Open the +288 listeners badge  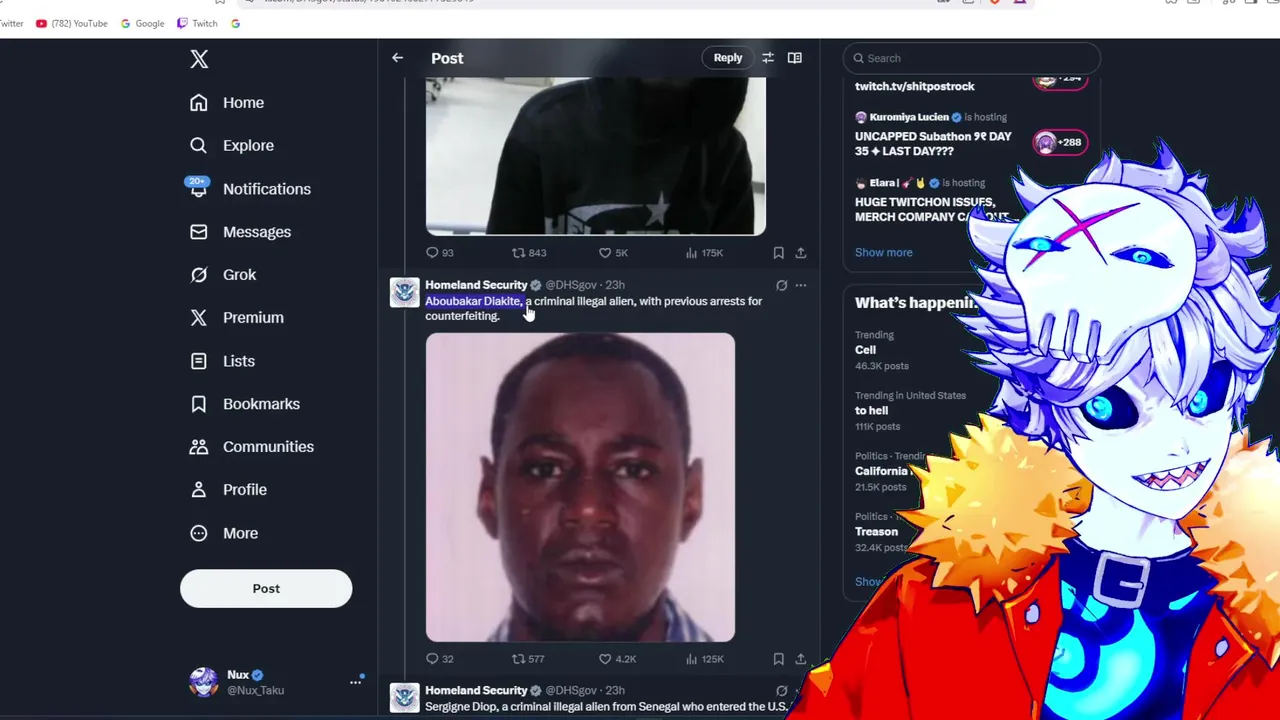[x=1060, y=142]
